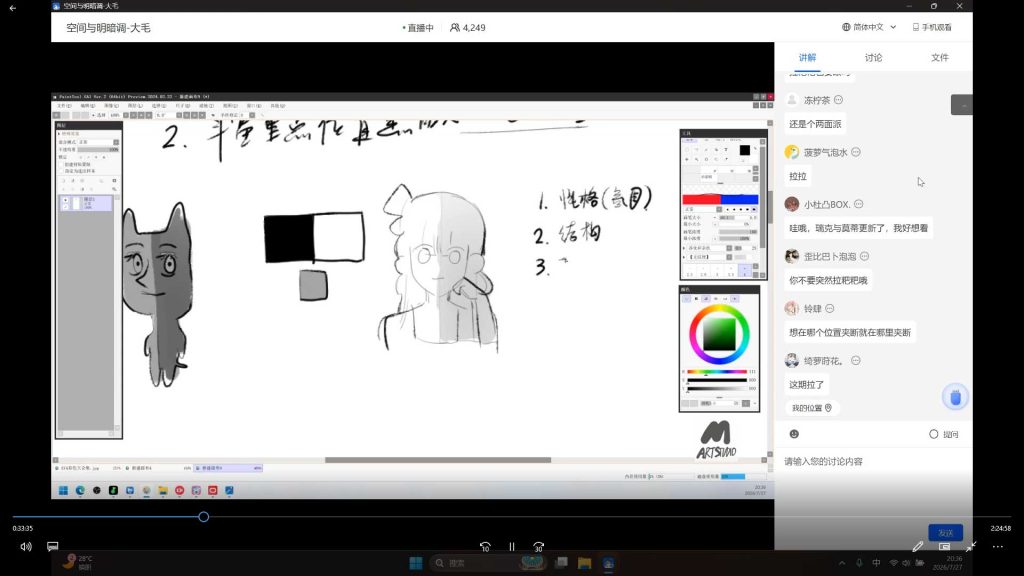
Task: Click the blue 发送 send button
Action: (x=945, y=533)
